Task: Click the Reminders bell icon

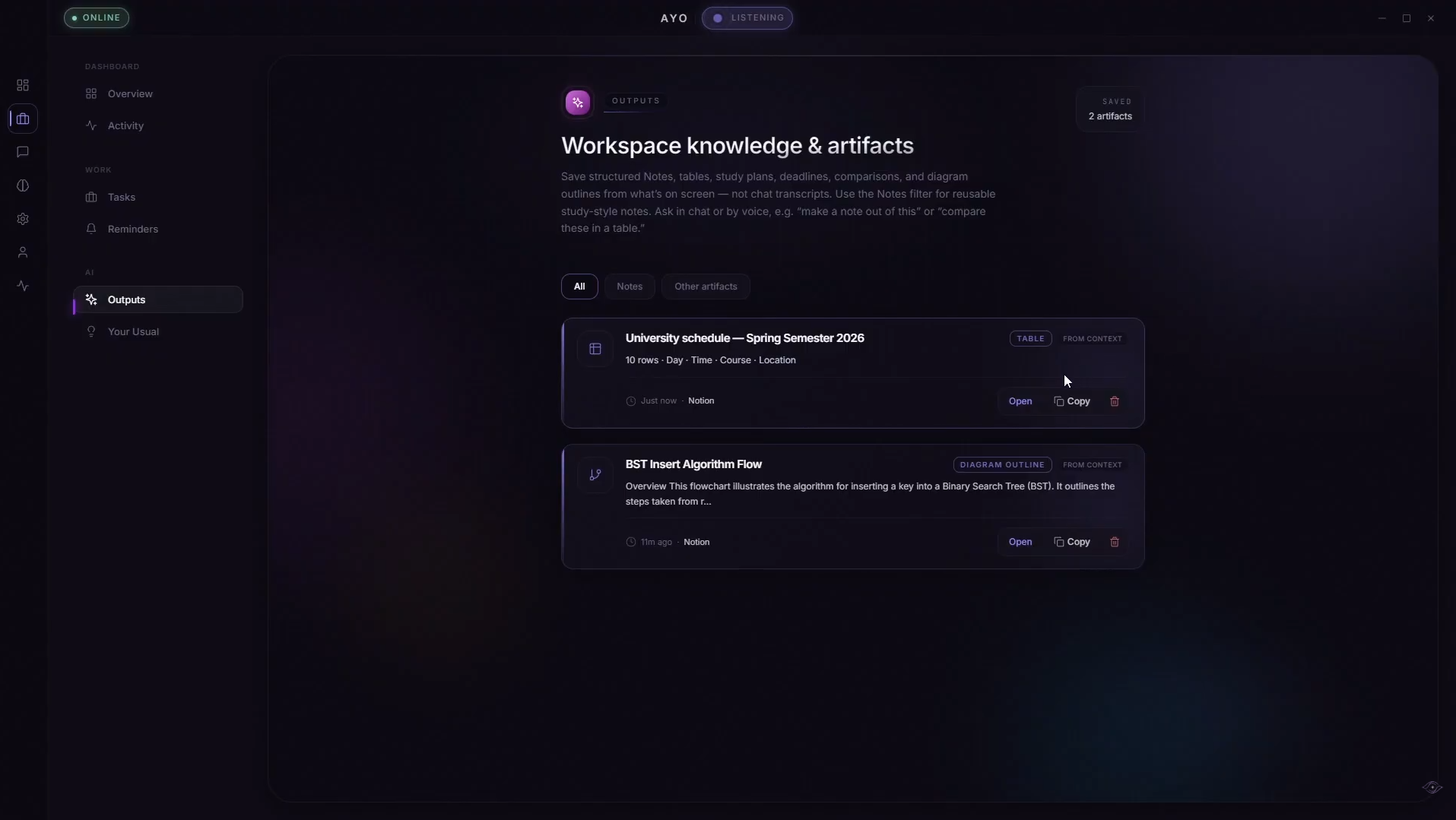Action: click(x=91, y=229)
